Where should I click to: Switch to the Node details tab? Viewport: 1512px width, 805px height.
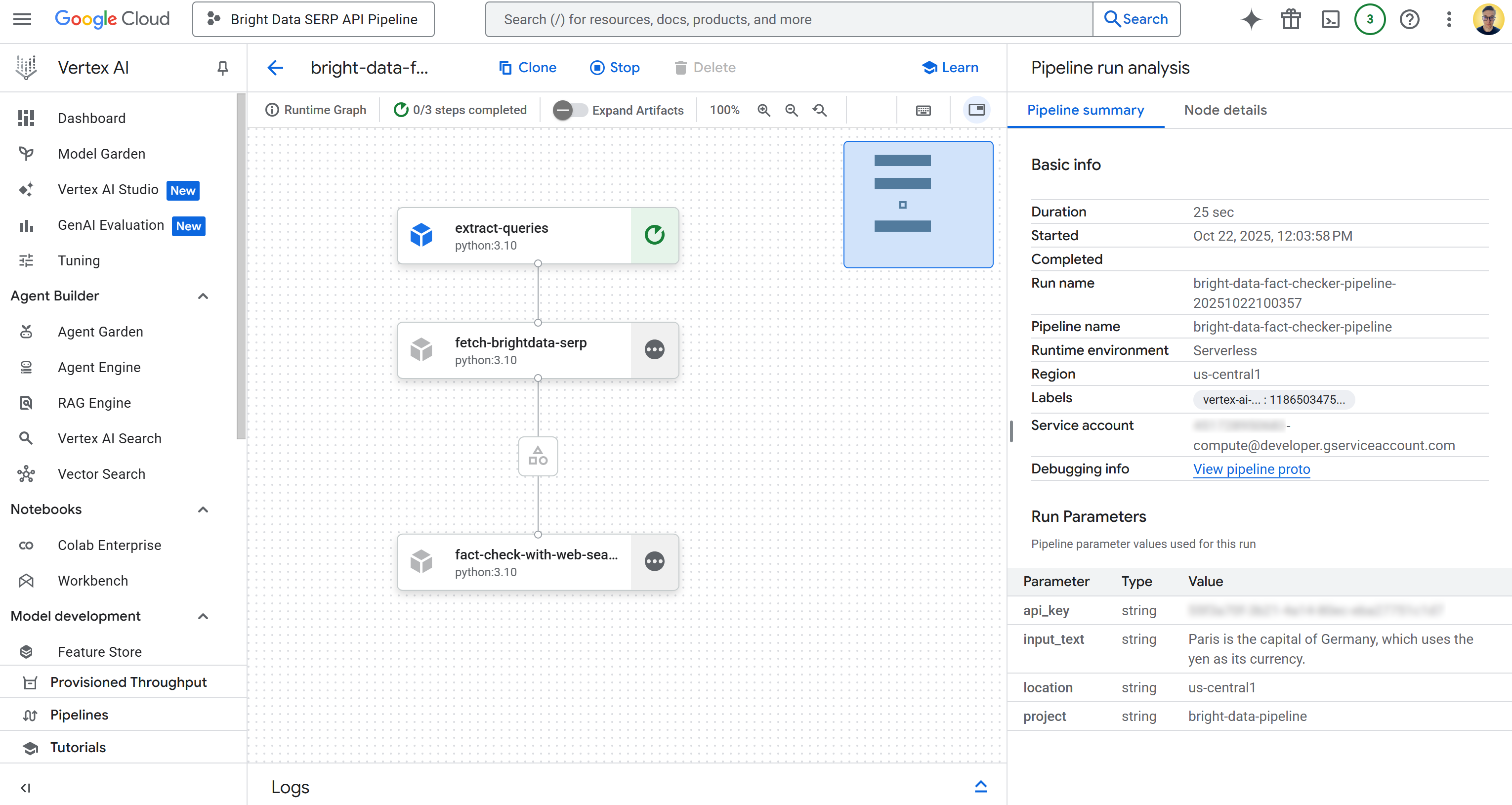tap(1224, 110)
